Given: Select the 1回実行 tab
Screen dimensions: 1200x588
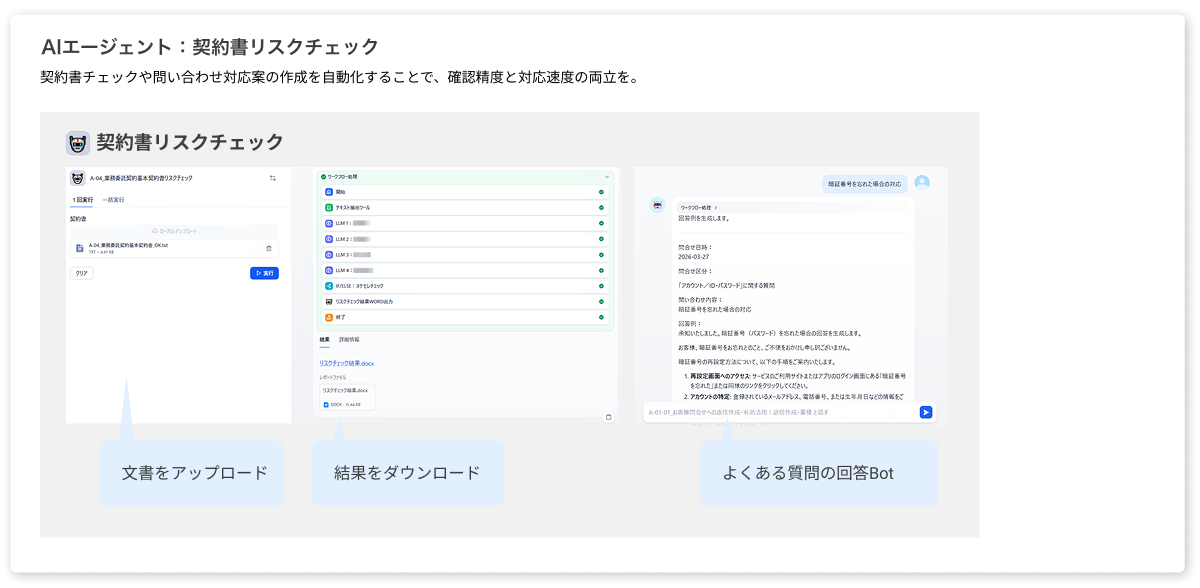Looking at the screenshot, I should pos(81,200).
